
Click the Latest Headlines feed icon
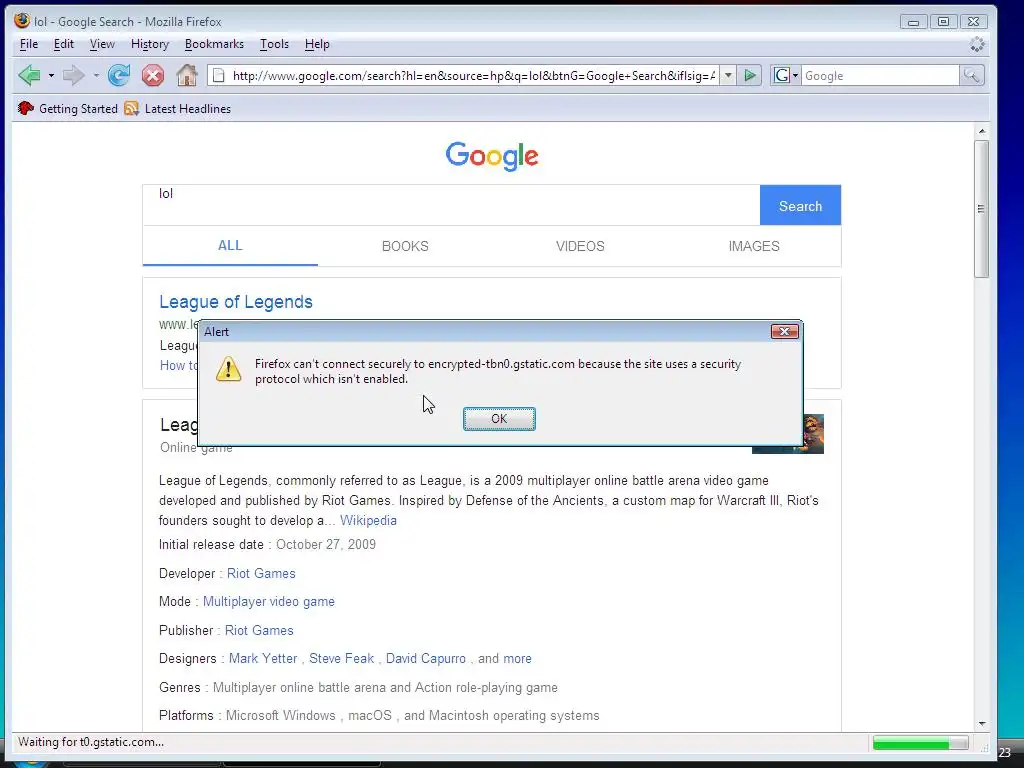pyautogui.click(x=131, y=108)
